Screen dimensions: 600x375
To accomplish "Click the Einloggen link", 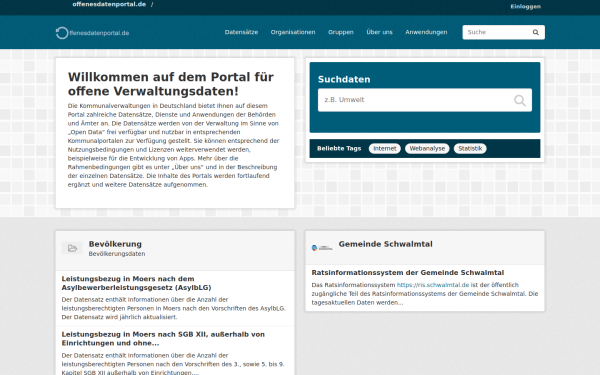I will click(x=526, y=7).
